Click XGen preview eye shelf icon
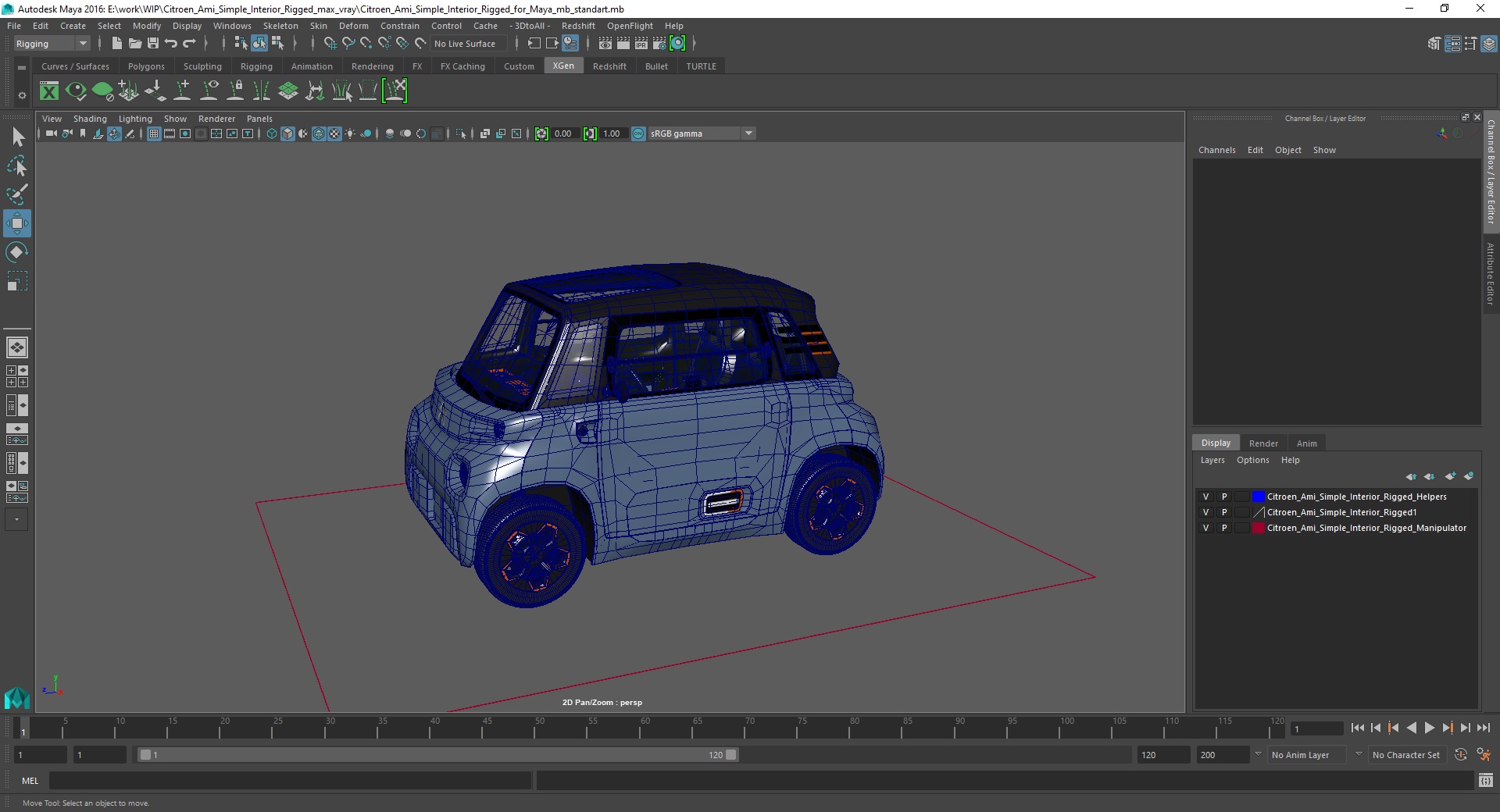 point(76,91)
